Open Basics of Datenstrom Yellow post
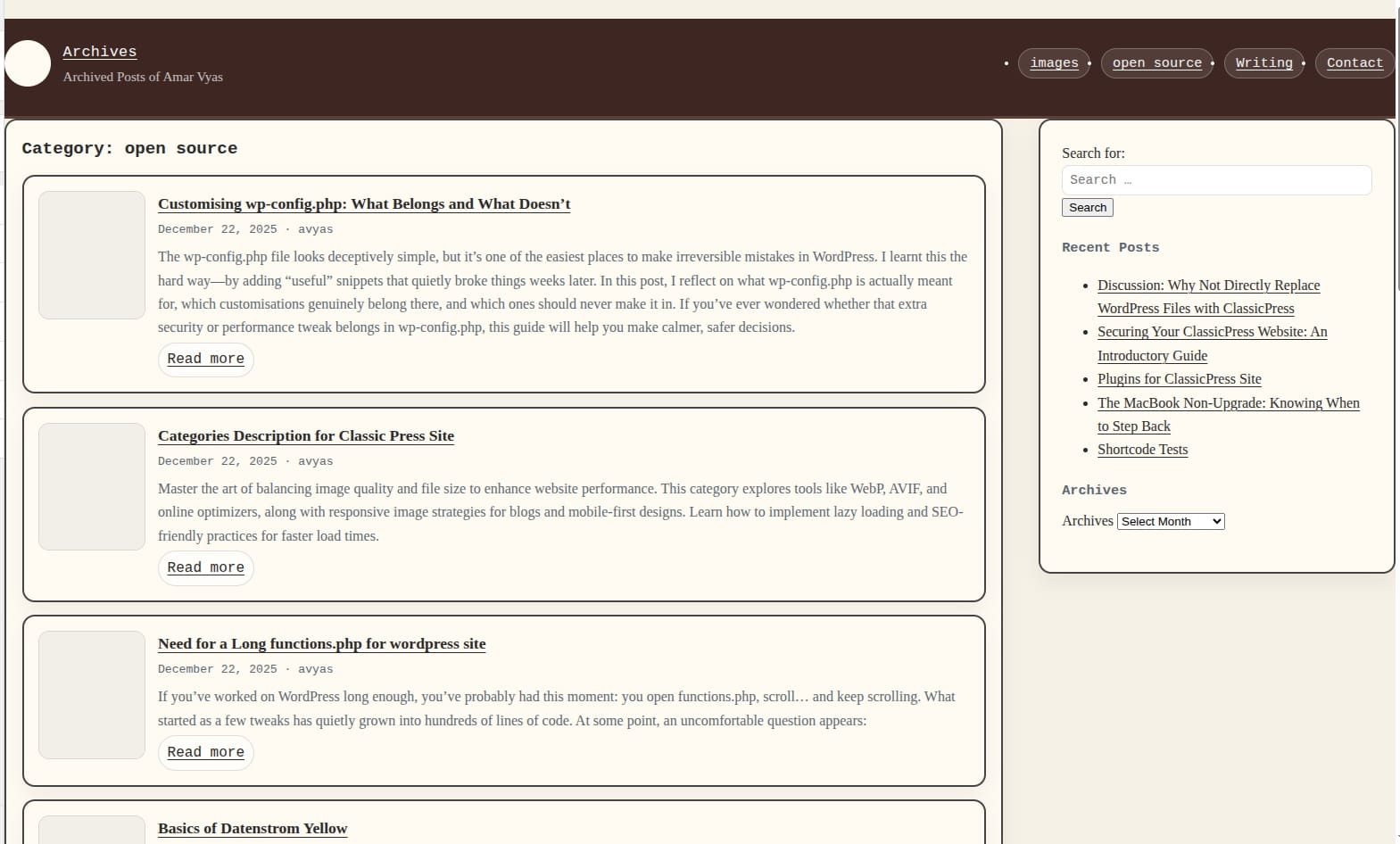Image resolution: width=1400 pixels, height=844 pixels. (x=253, y=829)
